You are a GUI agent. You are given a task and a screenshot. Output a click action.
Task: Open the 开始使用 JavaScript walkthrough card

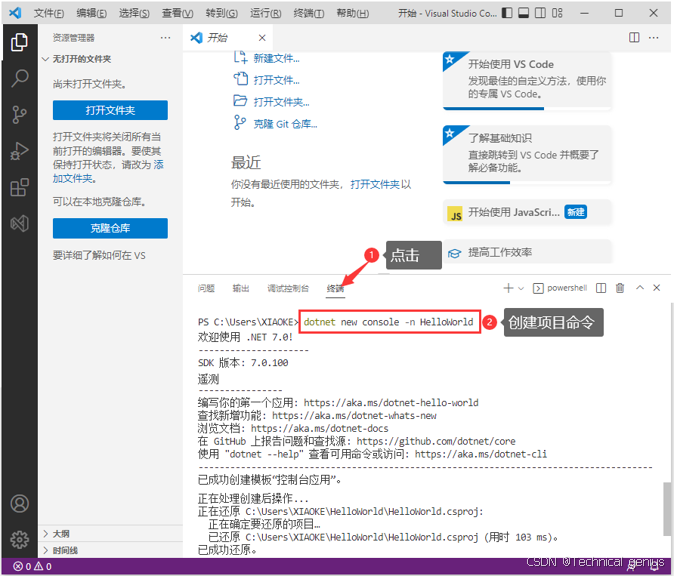527,212
